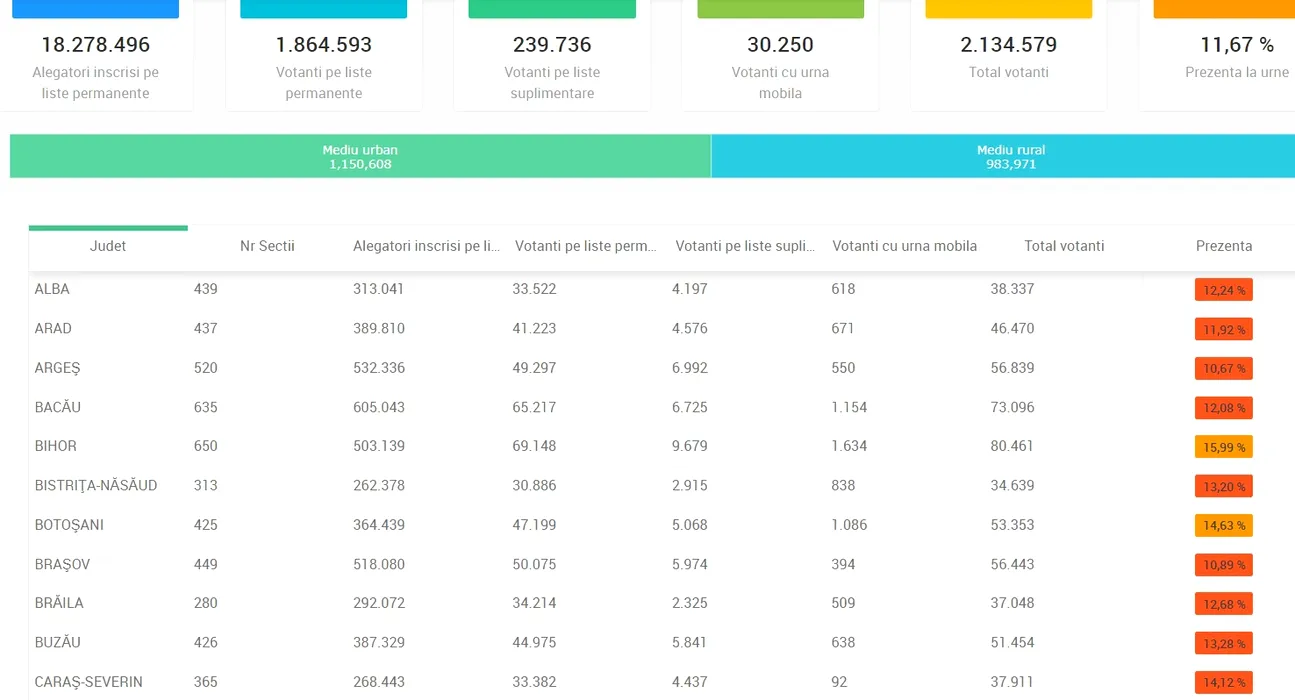Open the 239.736 liste suplimentare card

[x=552, y=58]
